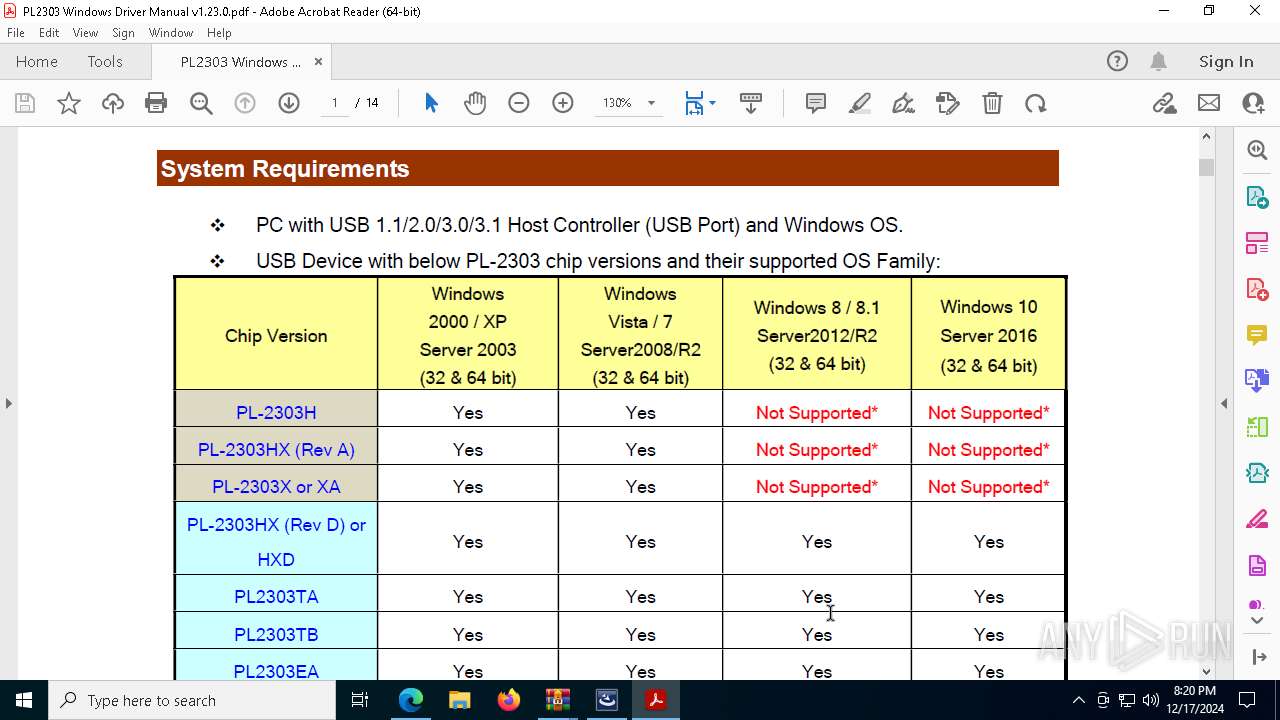Upload file to cloud icon

click(x=113, y=103)
